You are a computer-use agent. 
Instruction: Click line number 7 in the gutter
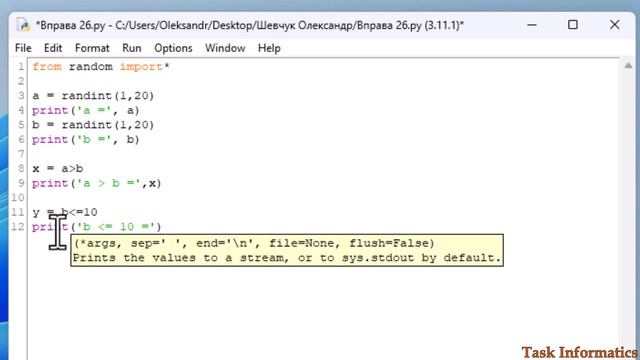21,154
